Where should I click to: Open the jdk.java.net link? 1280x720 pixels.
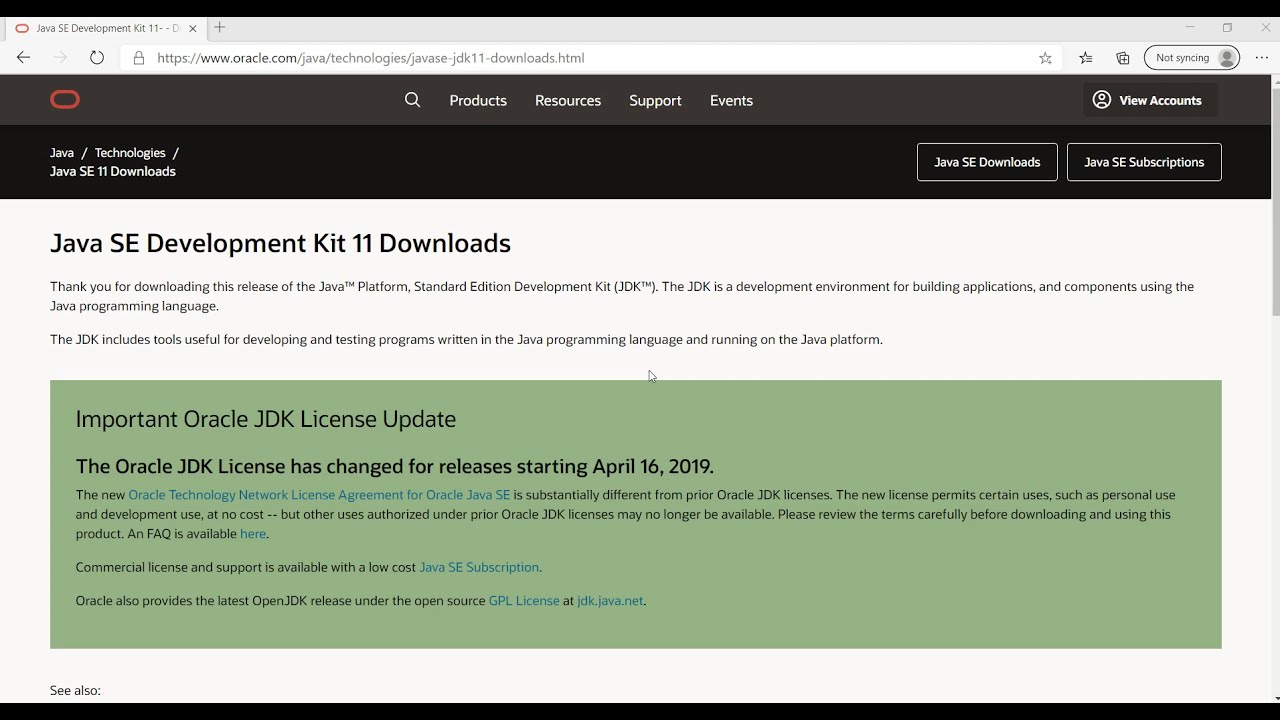pyautogui.click(x=610, y=601)
